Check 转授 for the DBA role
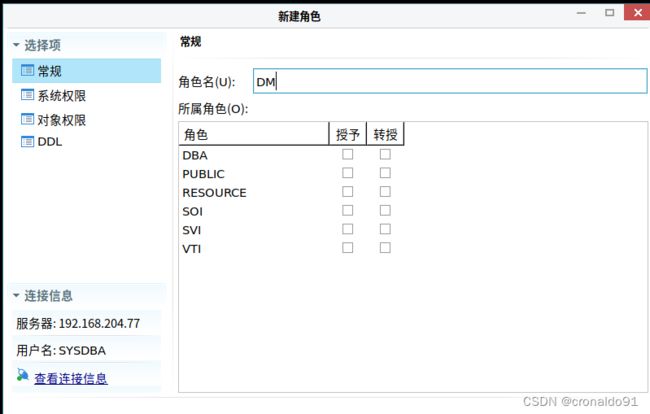The height and width of the screenshot is (414, 650). pos(385,155)
